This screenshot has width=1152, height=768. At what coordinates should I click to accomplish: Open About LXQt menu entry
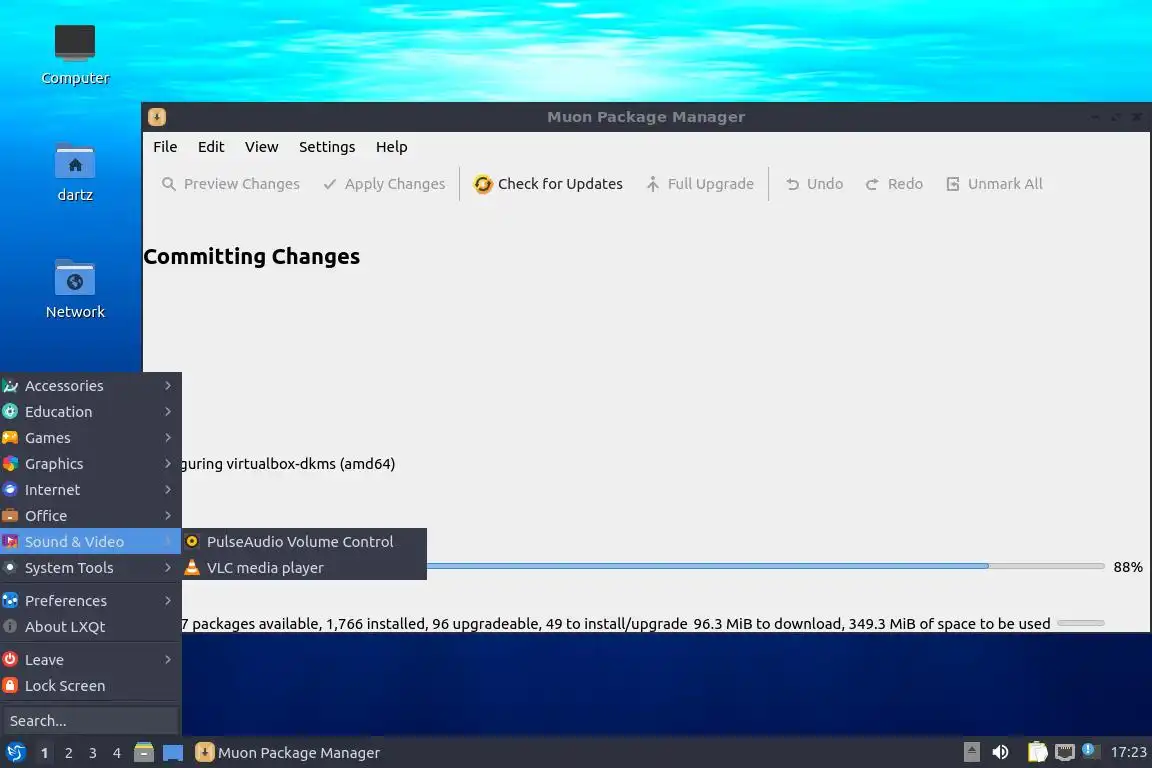[90, 627]
